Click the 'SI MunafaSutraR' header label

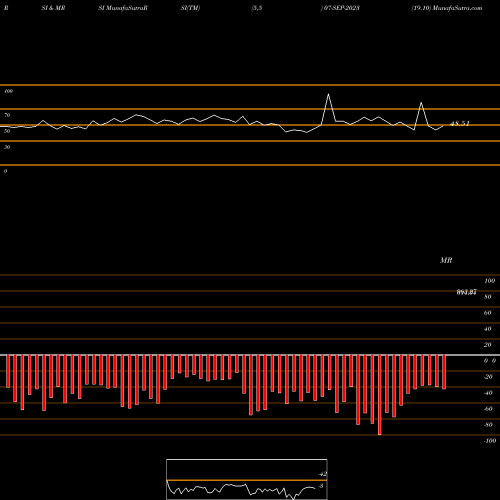[123, 8]
